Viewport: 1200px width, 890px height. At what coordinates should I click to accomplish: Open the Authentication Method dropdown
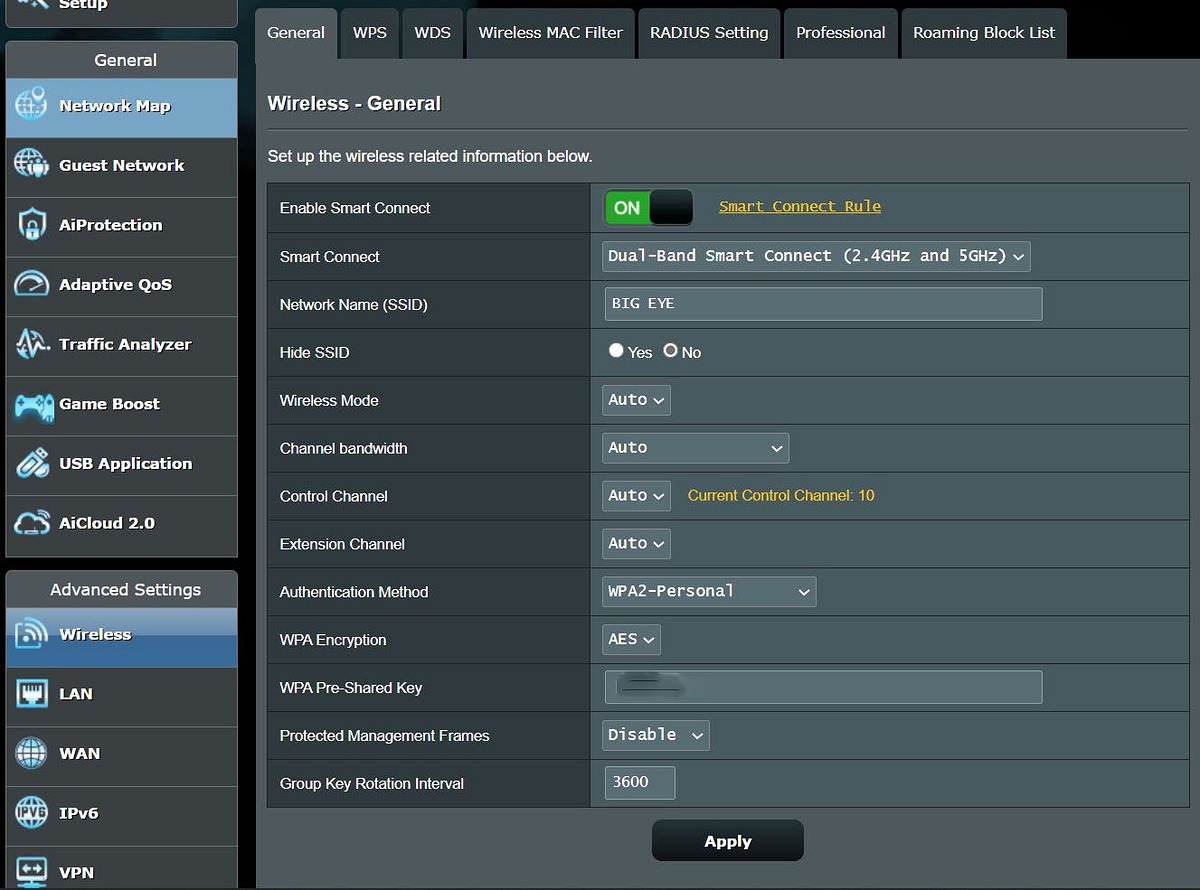coord(709,591)
